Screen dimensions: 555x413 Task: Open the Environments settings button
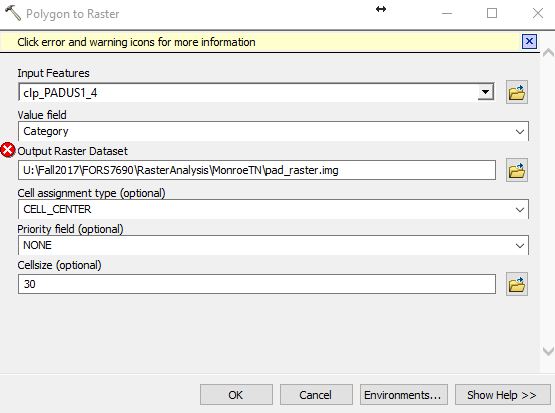(x=404, y=395)
